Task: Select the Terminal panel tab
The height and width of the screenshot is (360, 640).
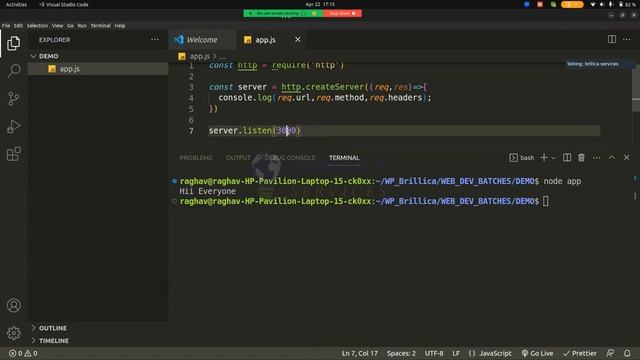Action: 344,158
